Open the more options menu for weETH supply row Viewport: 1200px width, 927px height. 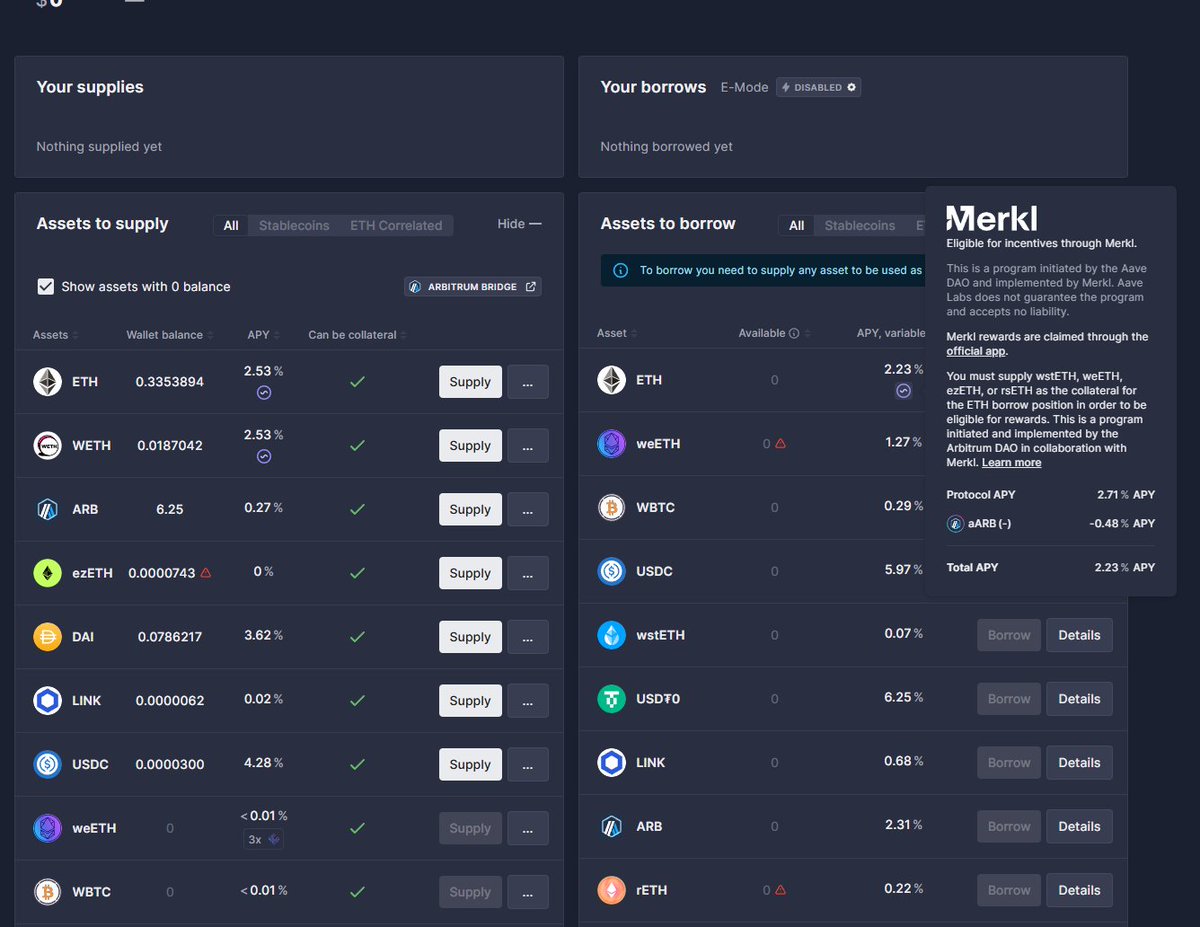coord(528,828)
